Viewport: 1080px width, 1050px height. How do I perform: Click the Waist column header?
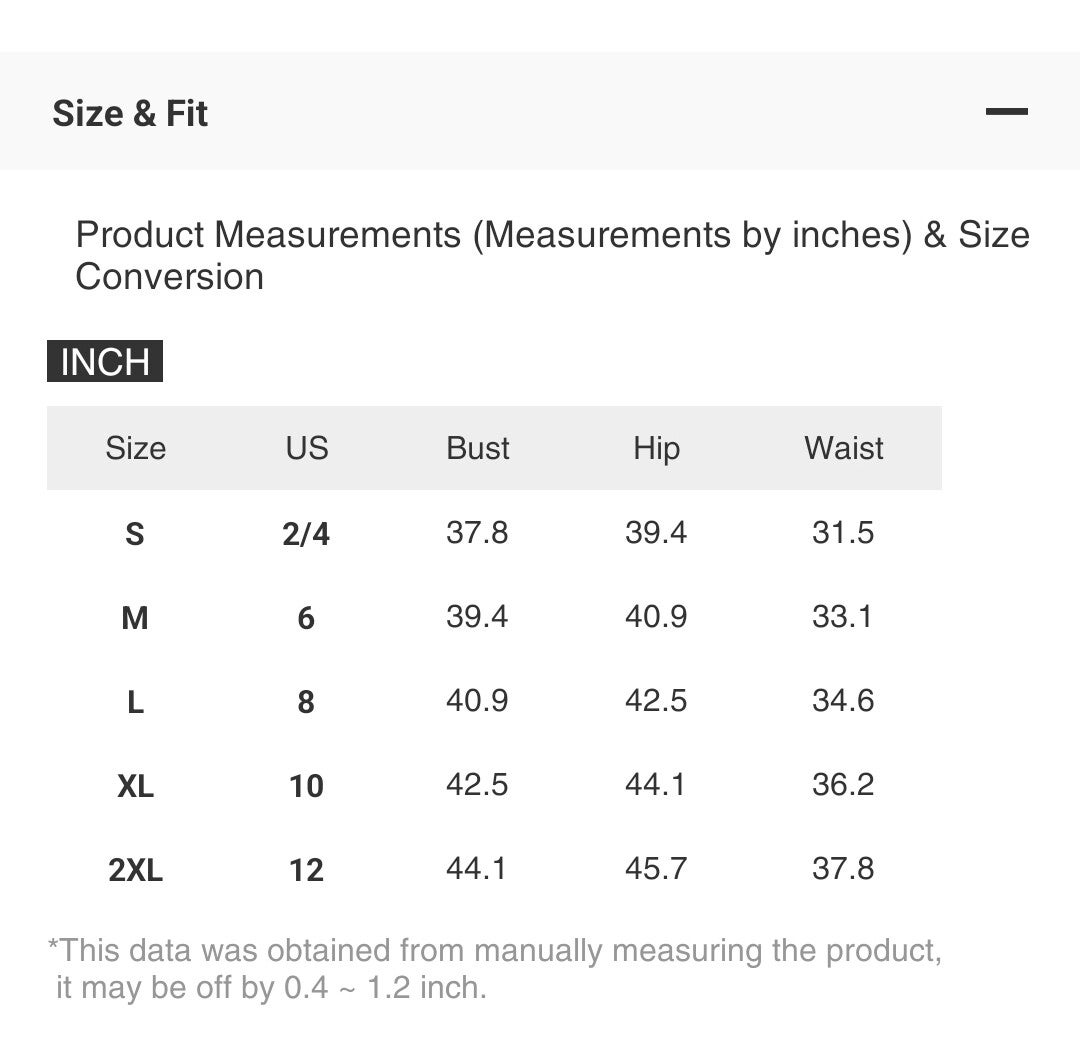point(843,448)
